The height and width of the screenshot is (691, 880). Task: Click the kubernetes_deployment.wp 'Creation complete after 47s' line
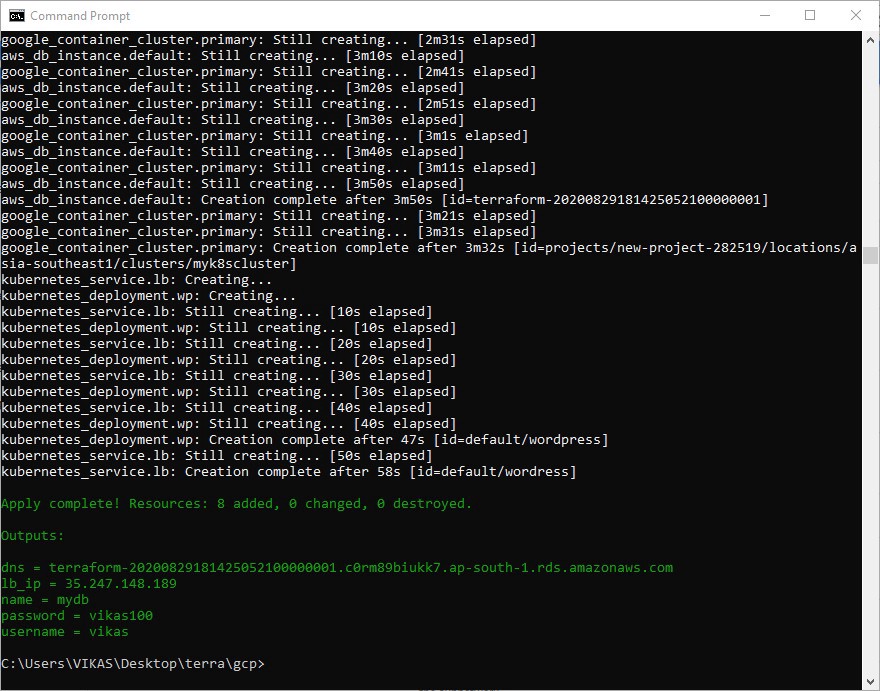(x=305, y=440)
